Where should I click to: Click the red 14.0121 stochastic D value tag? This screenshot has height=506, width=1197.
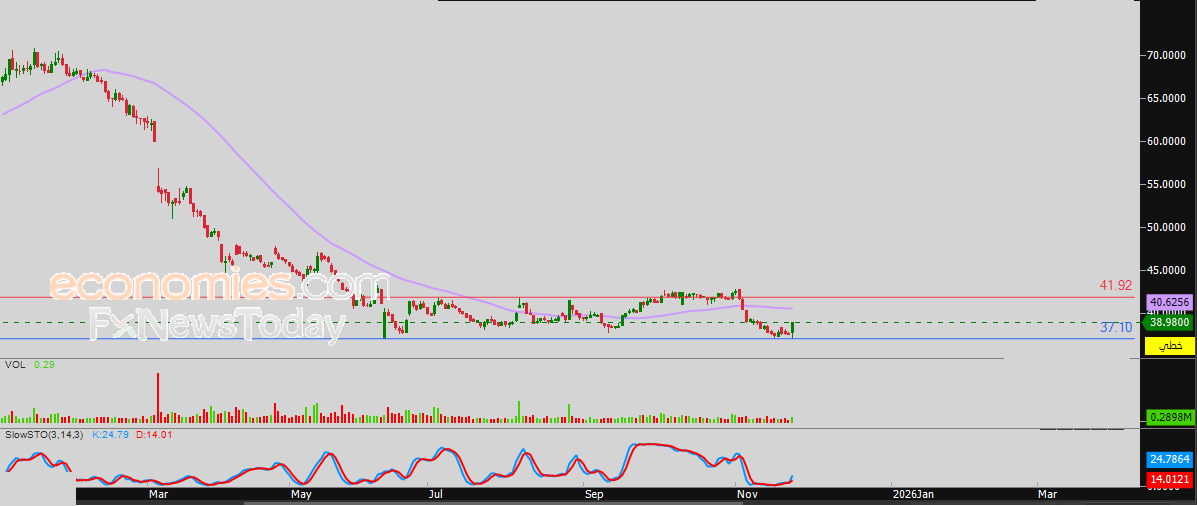[1168, 480]
